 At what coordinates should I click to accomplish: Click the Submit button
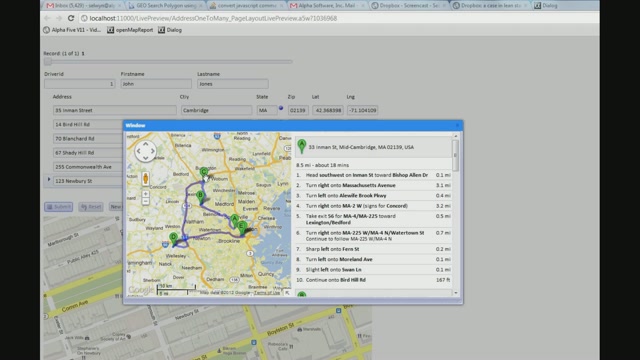[59, 207]
